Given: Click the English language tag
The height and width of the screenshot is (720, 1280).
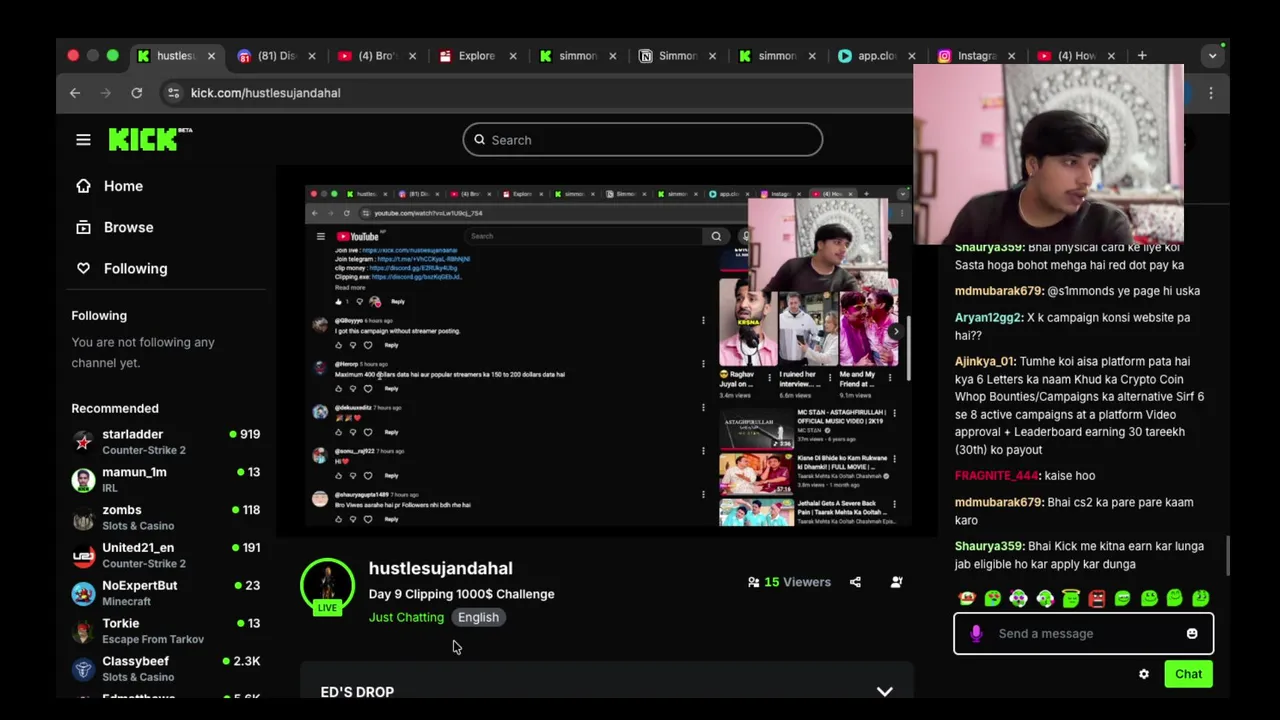Looking at the screenshot, I should point(478,617).
